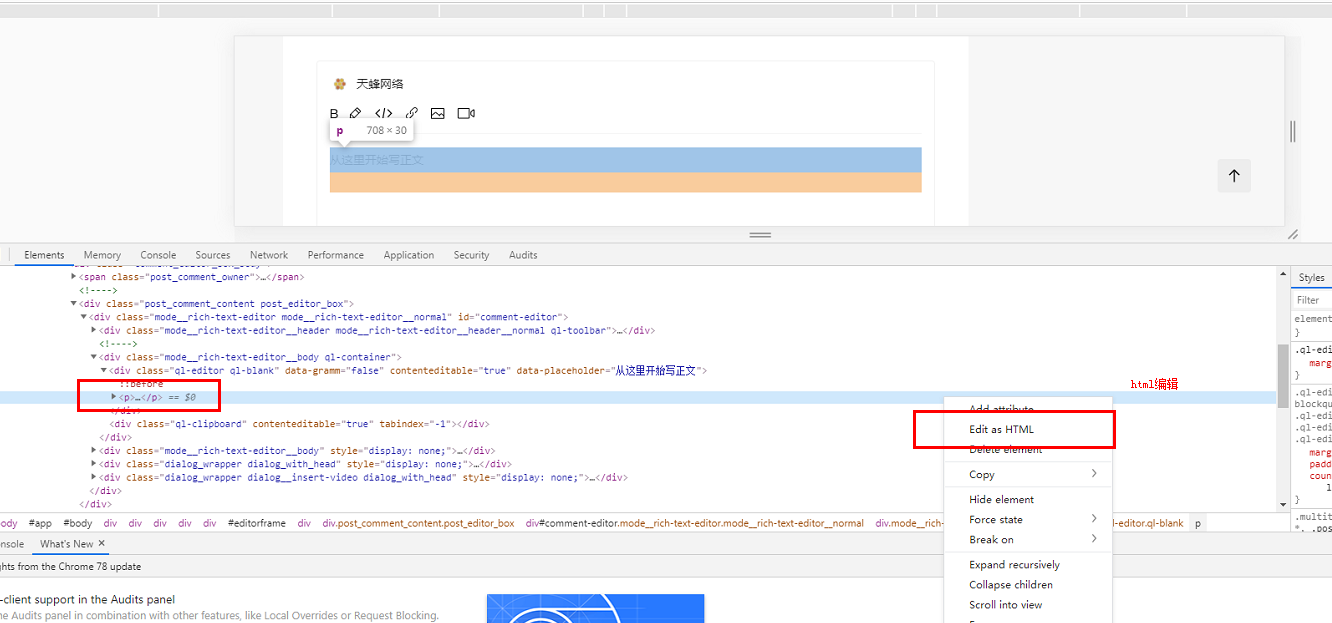The image size is (1332, 623).
Task: Insert a video using the camera icon
Action: point(466,114)
